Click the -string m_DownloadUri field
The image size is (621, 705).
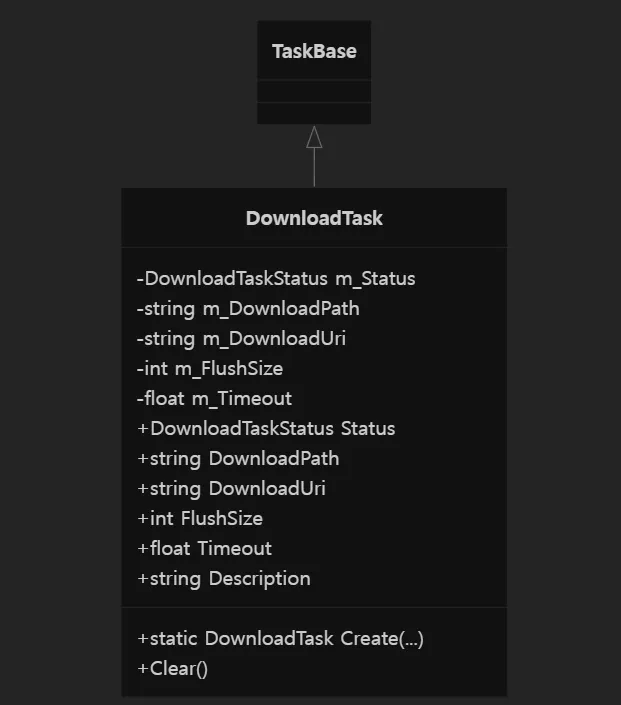point(241,339)
